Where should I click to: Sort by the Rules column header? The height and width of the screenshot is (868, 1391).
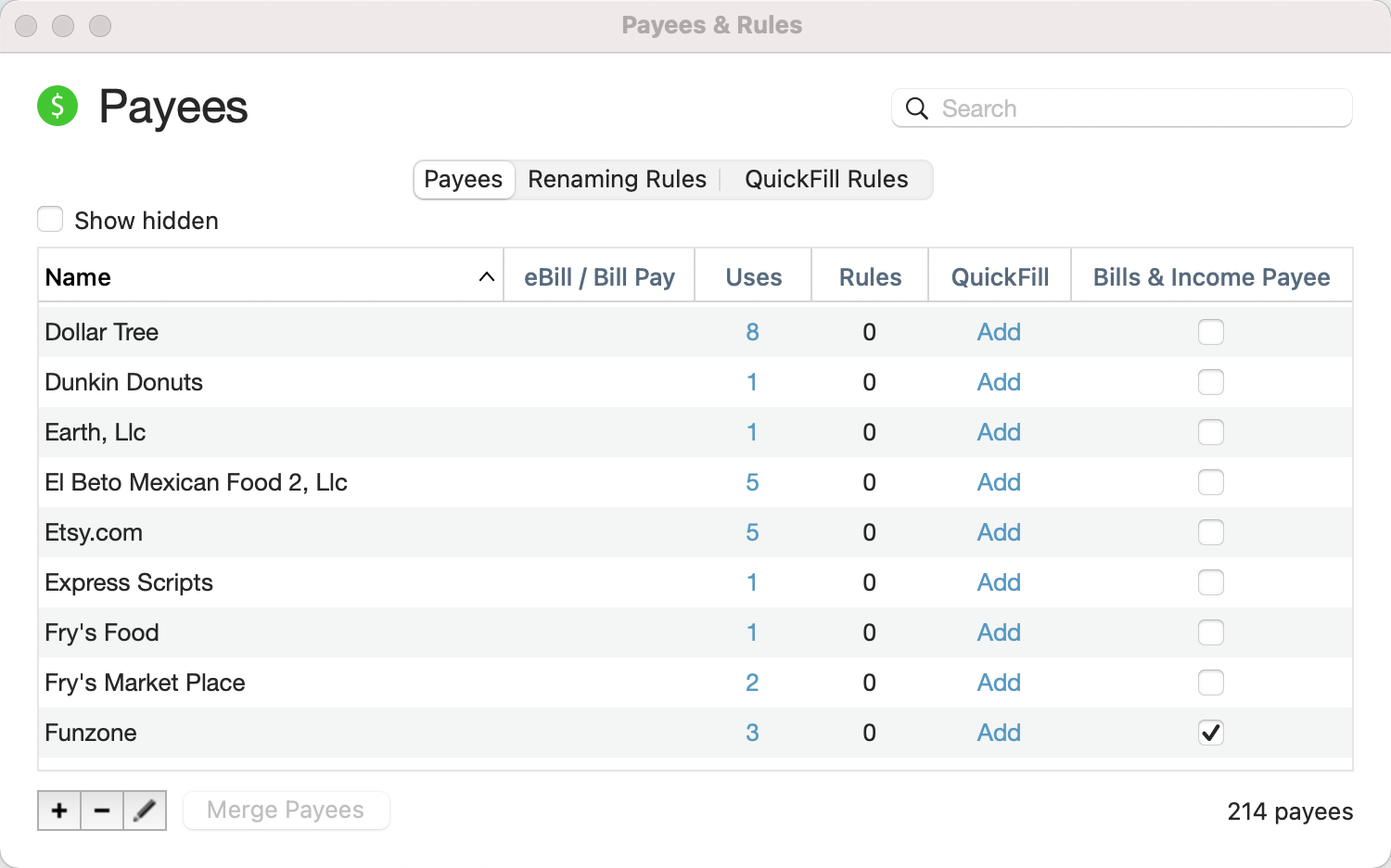[870, 277]
